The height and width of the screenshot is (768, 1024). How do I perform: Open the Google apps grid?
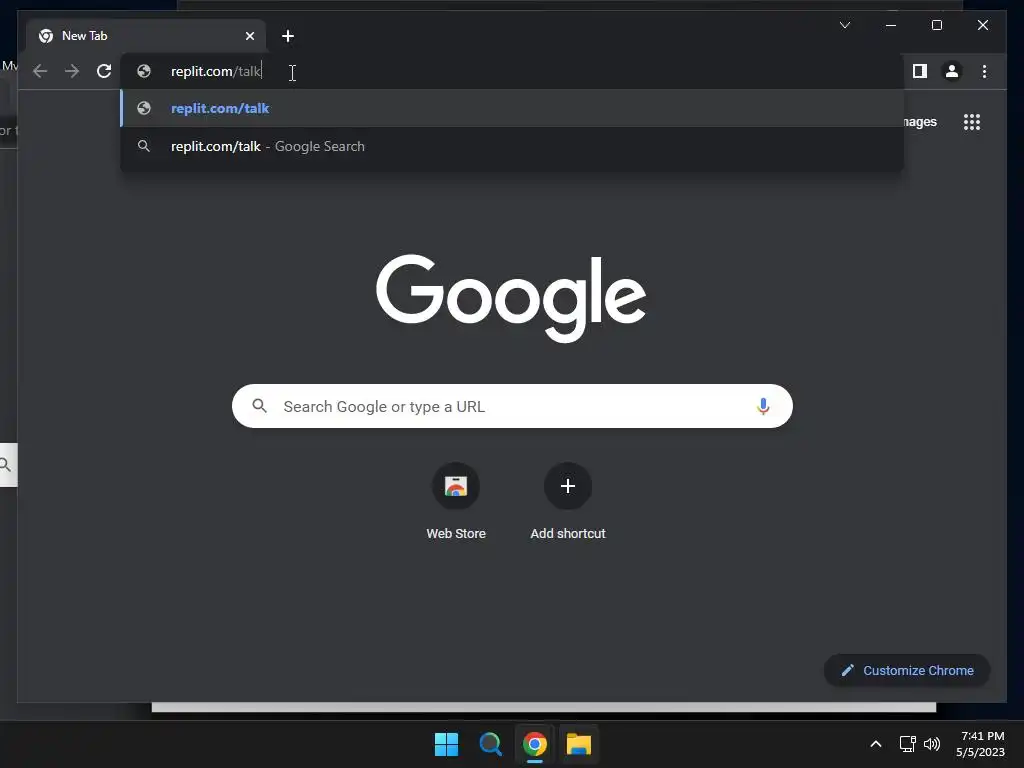(972, 122)
